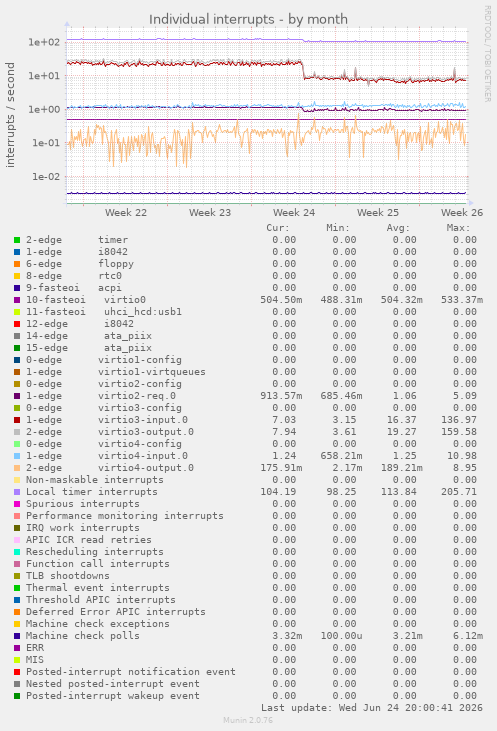Click the gray virtio3-output.0 legend swatch
Image resolution: width=497 pixels, height=731 pixels.
(17, 432)
